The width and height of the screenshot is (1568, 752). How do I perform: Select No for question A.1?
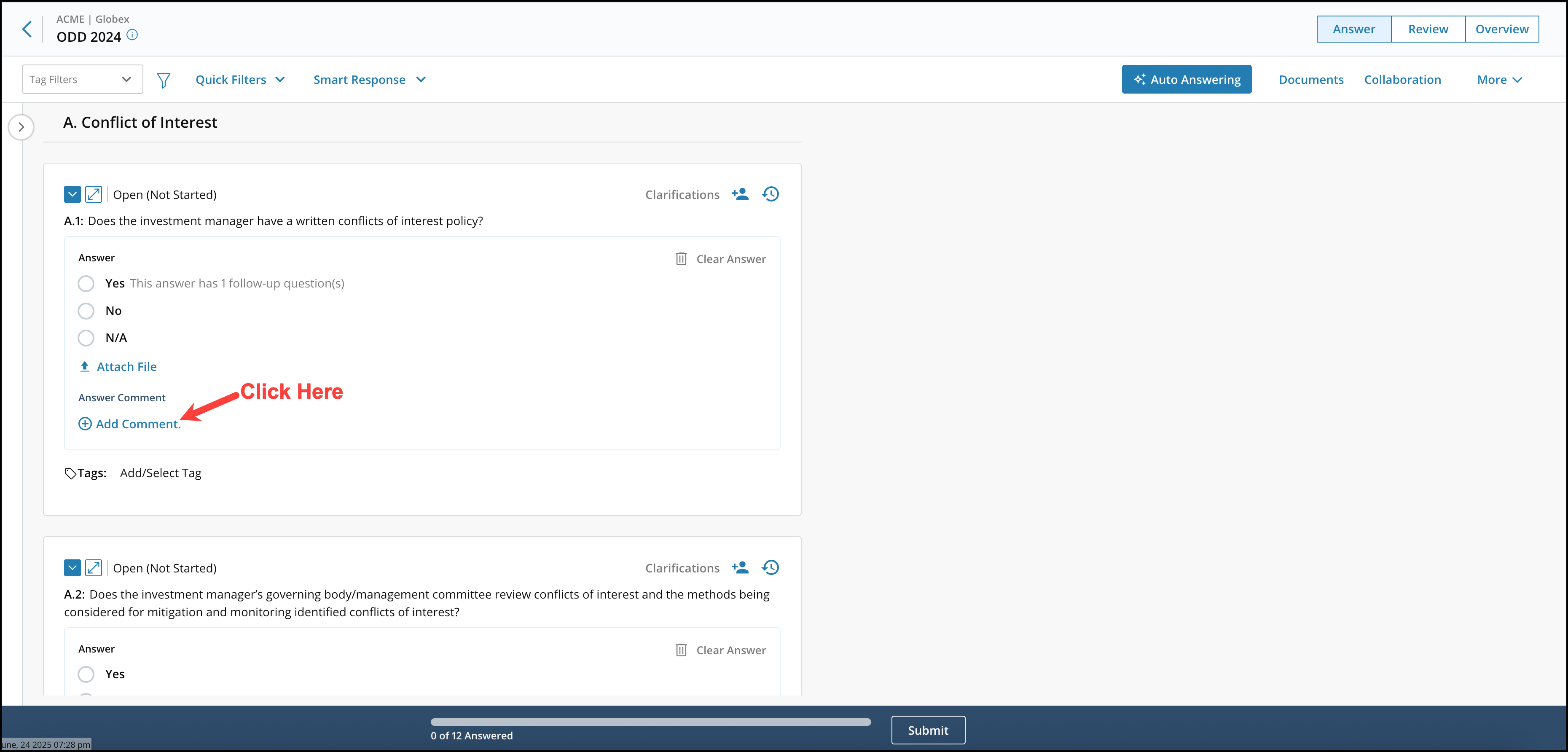(86, 311)
